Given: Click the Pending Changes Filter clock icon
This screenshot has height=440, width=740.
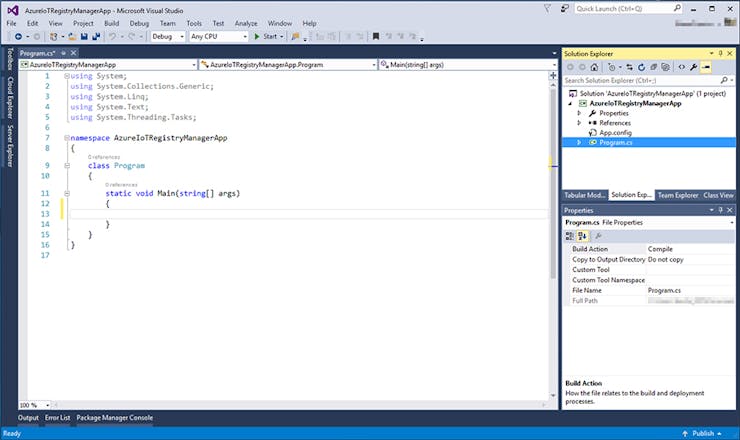Looking at the screenshot, I should tap(612, 67).
